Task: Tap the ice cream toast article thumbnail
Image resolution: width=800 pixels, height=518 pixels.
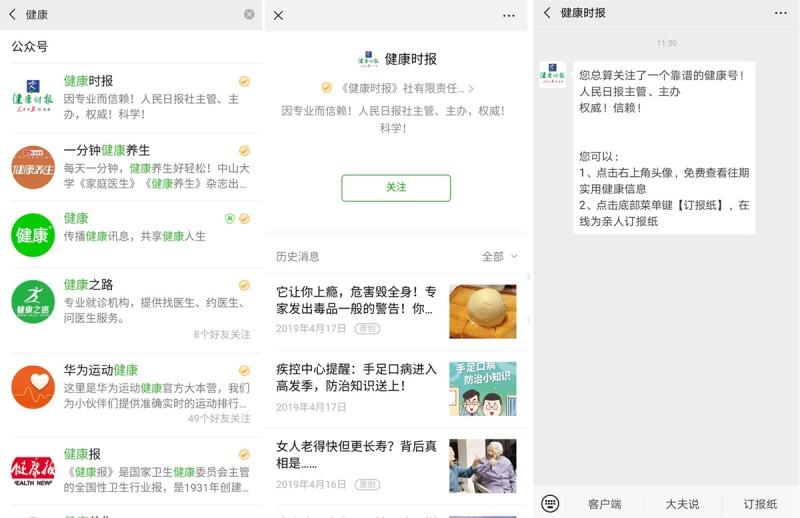Action: (x=483, y=311)
